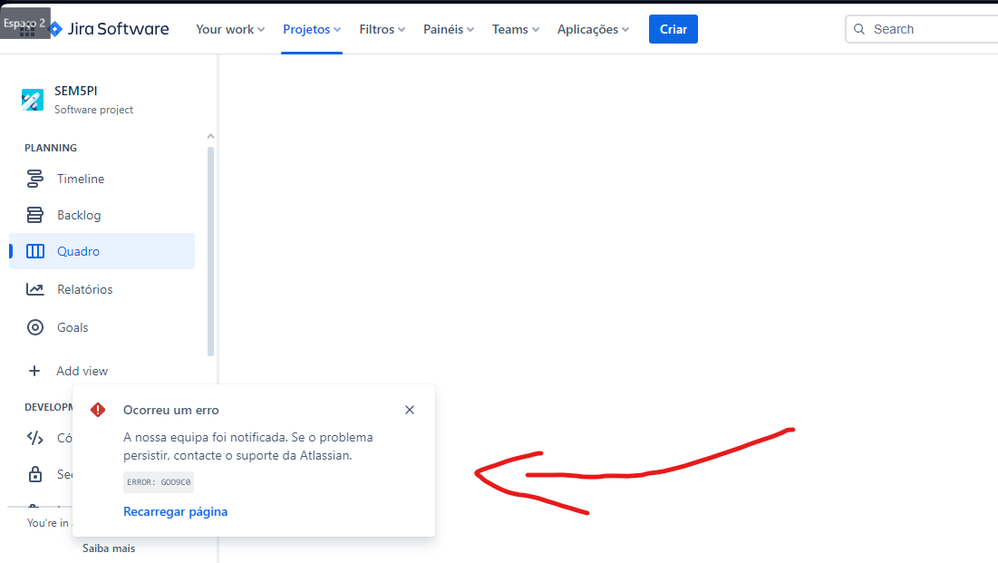
Task: Click the Timeline icon in sidebar
Action: [x=35, y=179]
